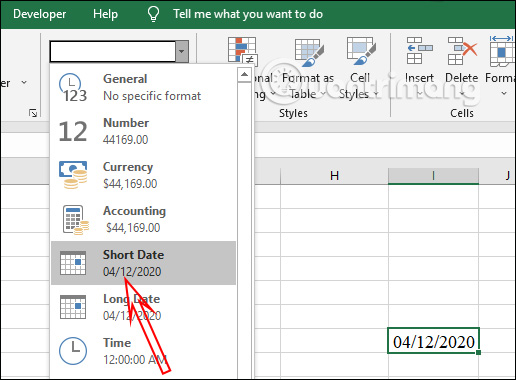The image size is (516, 380).
Task: Click the Number '12' icon
Action: coord(73,131)
